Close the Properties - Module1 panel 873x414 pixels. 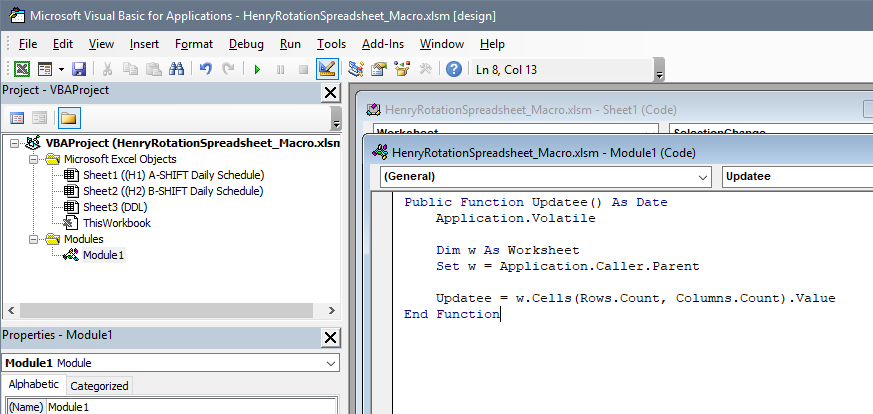click(330, 337)
